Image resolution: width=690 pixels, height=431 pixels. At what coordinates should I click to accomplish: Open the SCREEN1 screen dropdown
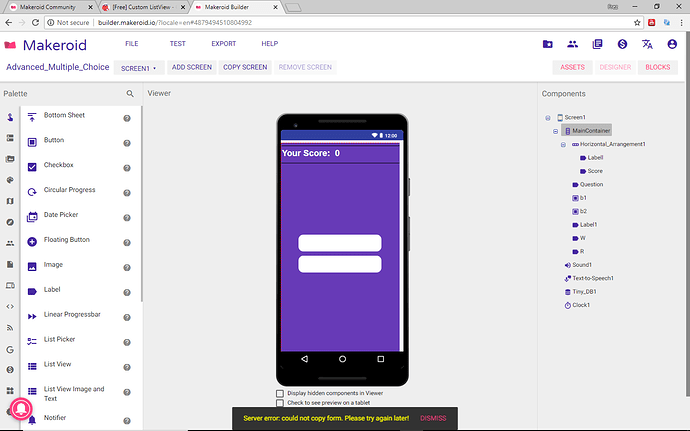(x=139, y=68)
